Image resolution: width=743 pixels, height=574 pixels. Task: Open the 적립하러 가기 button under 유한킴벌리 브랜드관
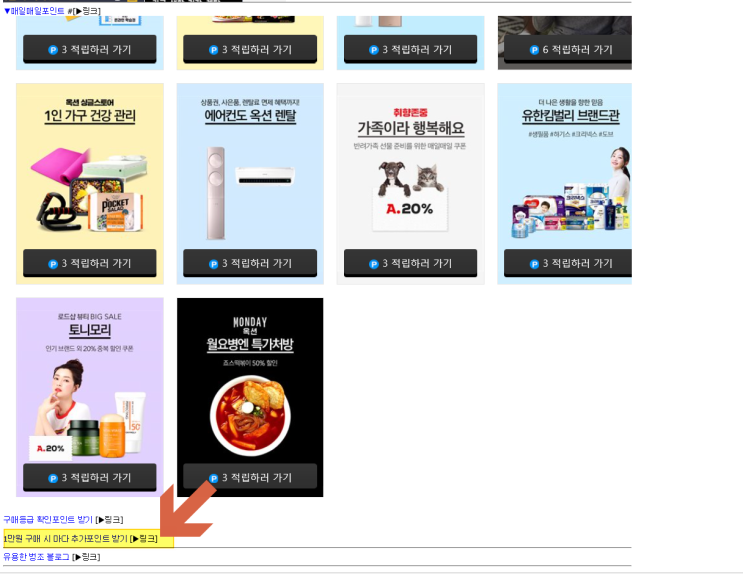pos(568,263)
